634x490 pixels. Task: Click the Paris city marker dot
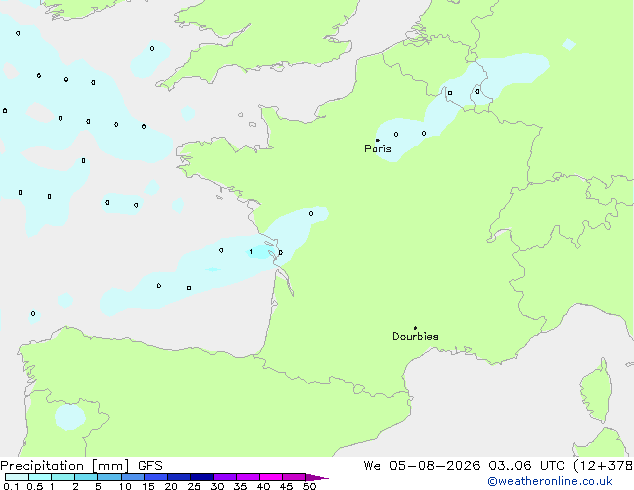tap(378, 140)
